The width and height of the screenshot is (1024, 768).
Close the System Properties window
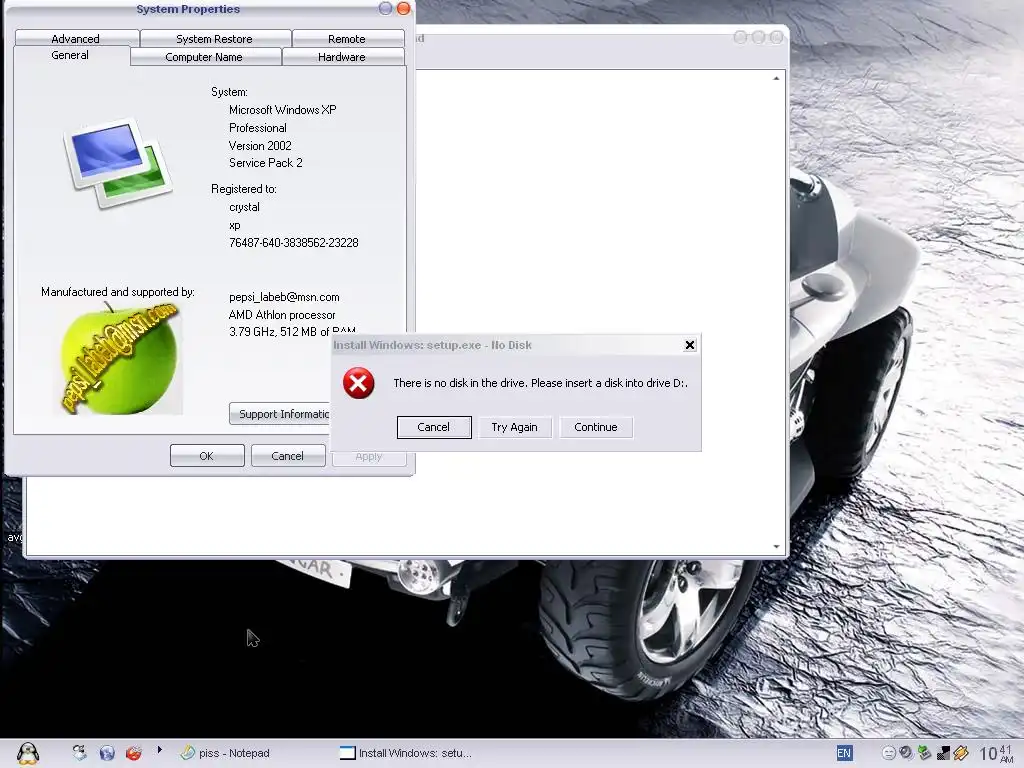click(x=404, y=8)
